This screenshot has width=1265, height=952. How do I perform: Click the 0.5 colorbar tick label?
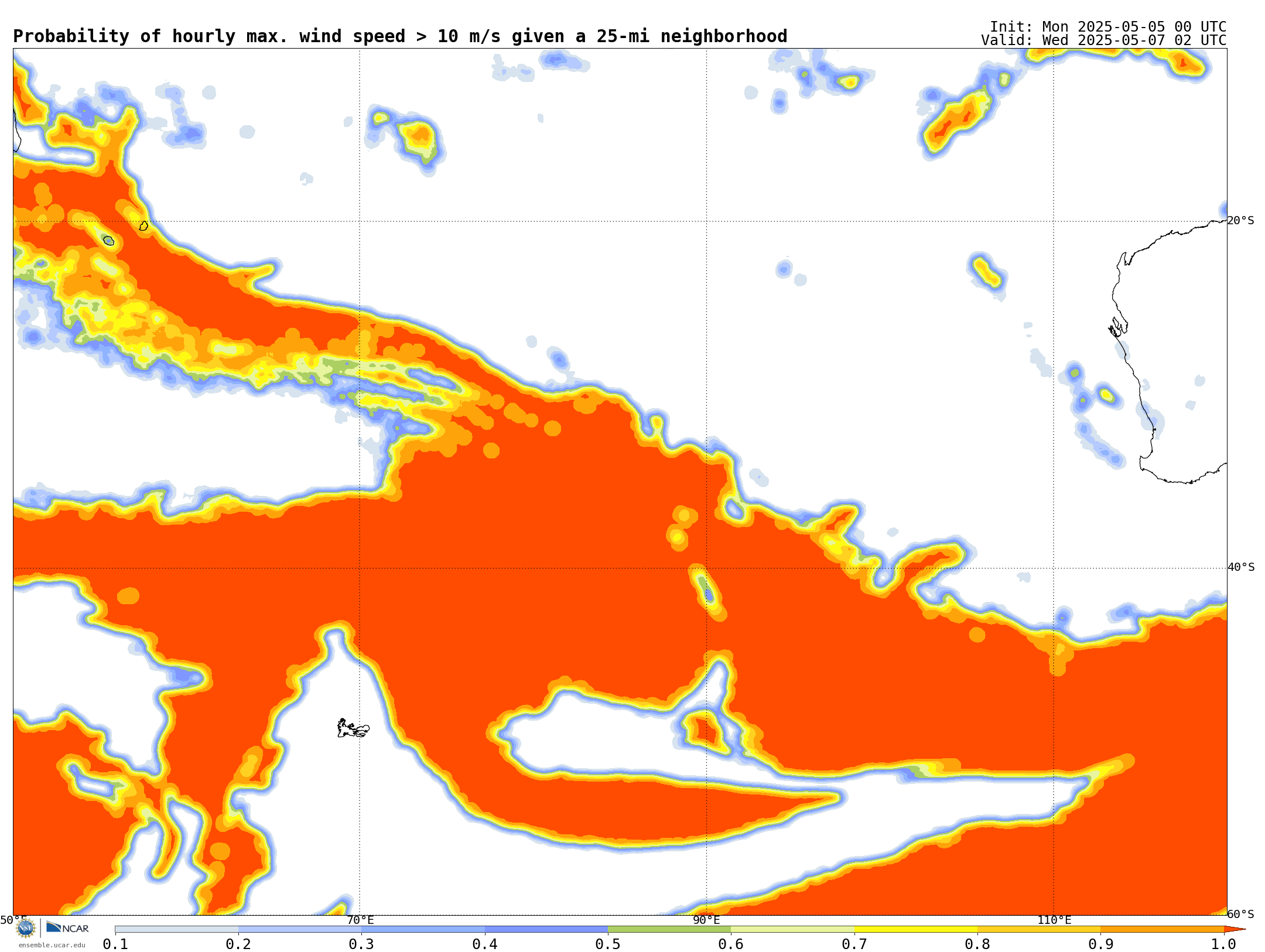[x=608, y=944]
